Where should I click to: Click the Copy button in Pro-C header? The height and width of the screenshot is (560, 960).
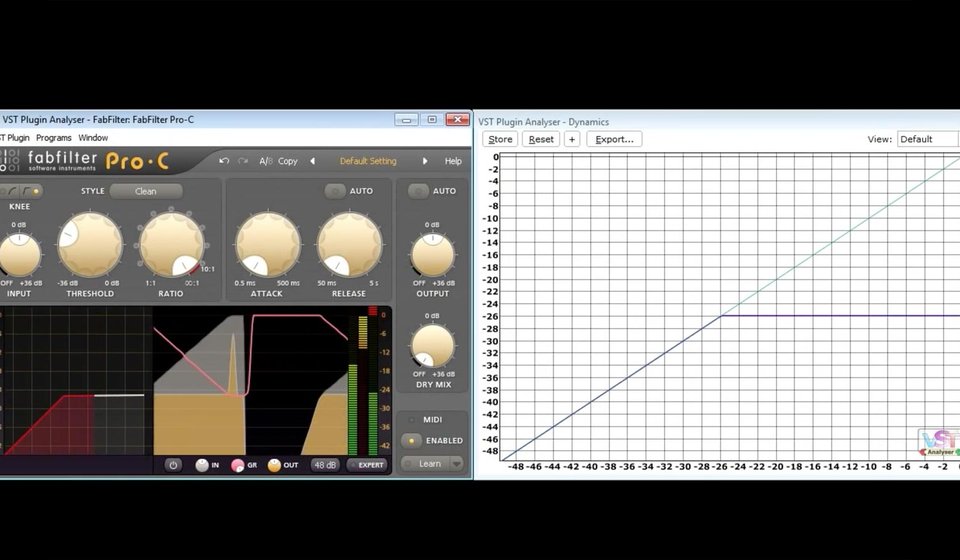288,161
